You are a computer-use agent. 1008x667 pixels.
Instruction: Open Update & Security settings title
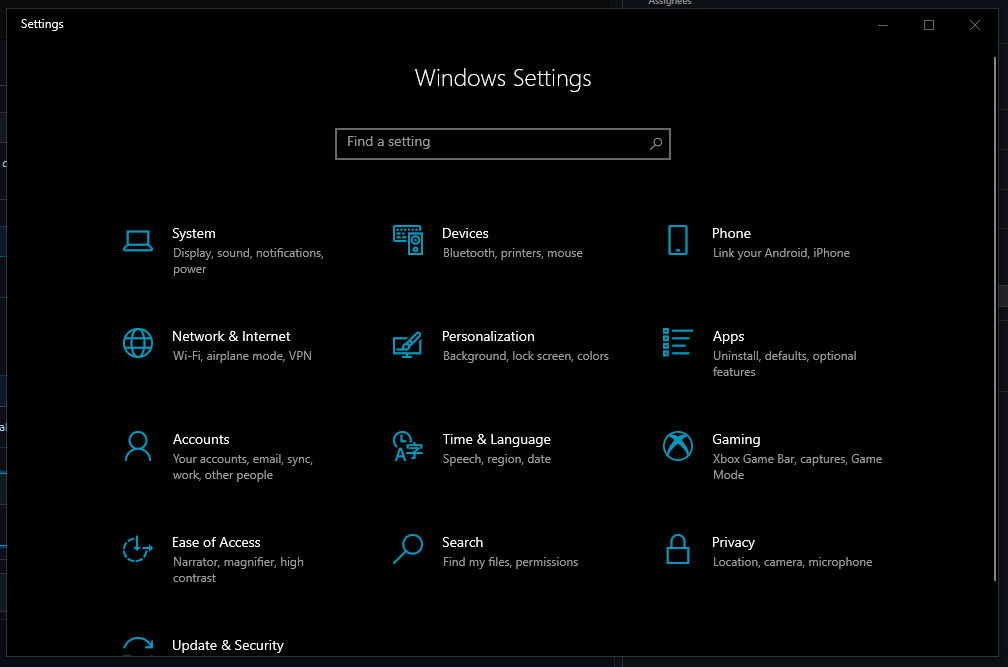228,645
